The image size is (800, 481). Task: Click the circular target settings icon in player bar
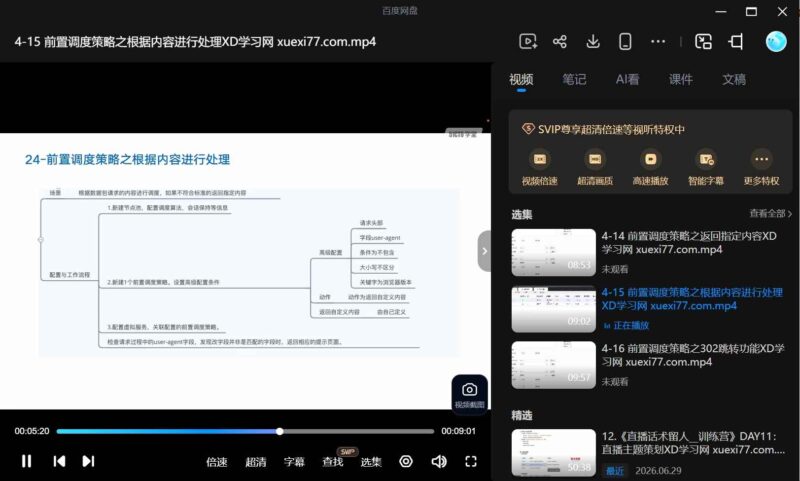click(406, 461)
